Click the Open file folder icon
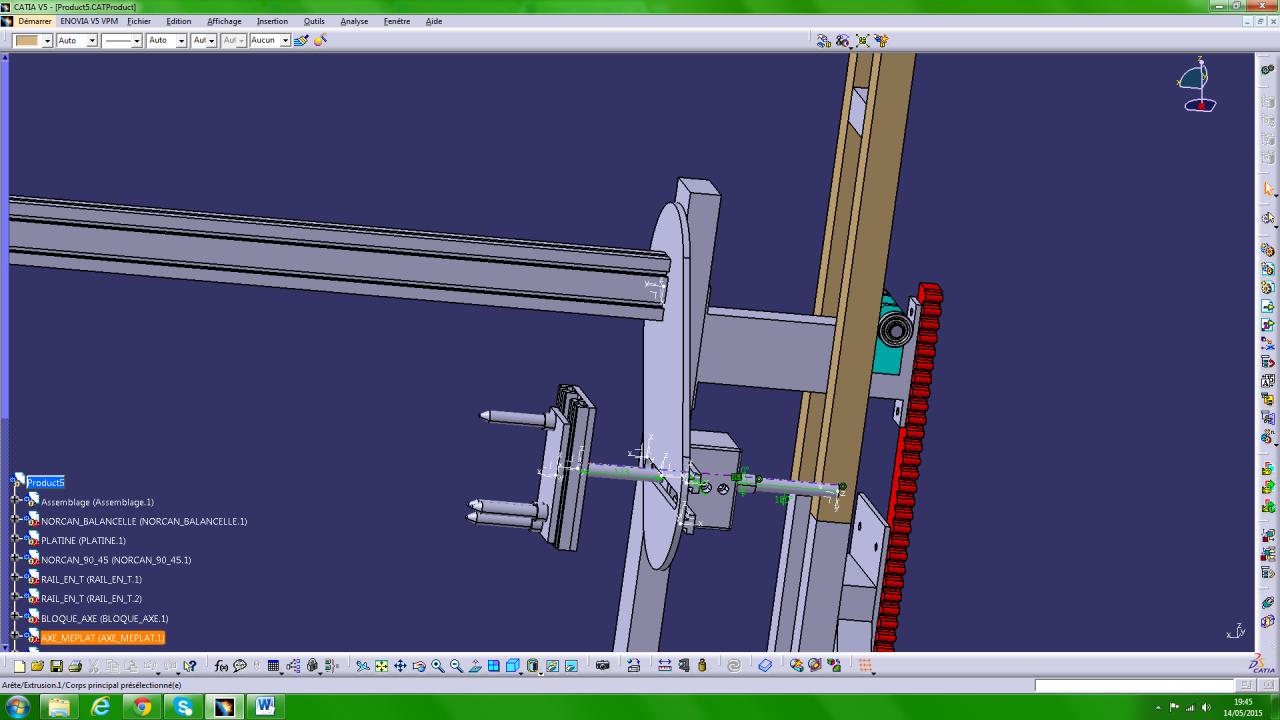This screenshot has height=720, width=1280. (x=38, y=666)
